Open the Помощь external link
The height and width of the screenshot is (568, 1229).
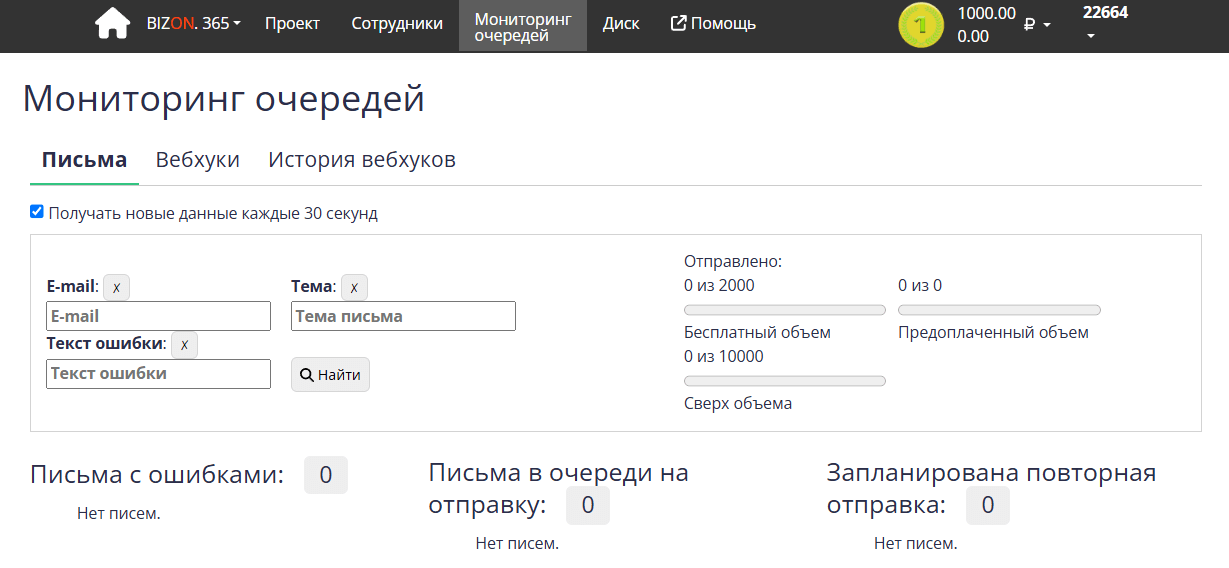point(713,24)
